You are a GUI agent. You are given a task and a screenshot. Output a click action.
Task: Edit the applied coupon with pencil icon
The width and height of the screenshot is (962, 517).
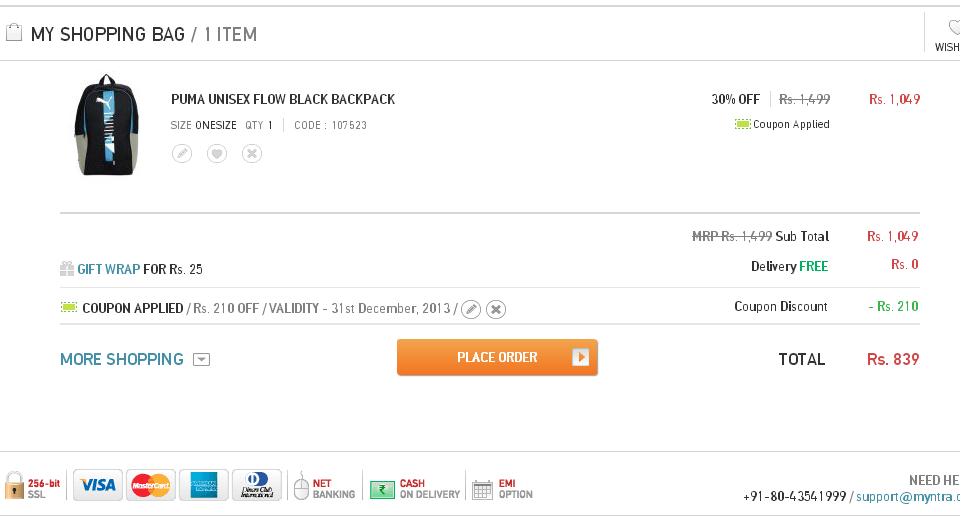(x=471, y=309)
